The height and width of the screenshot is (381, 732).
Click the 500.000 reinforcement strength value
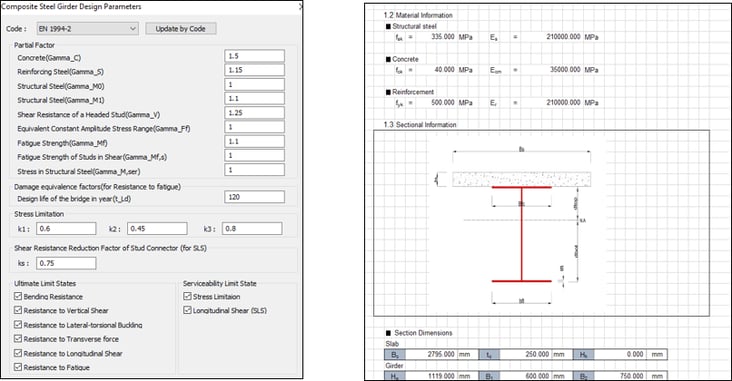443,102
